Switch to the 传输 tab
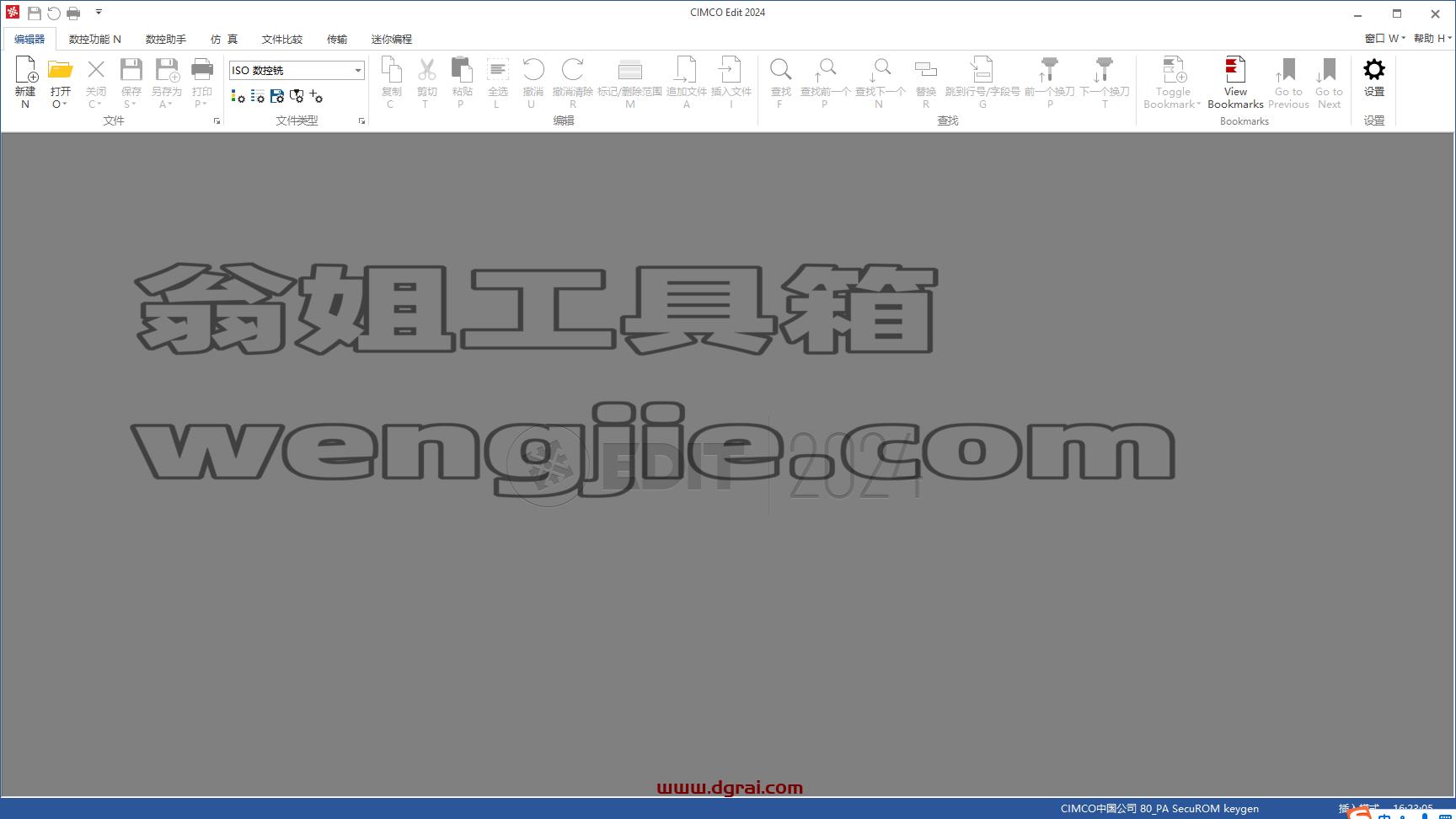 [336, 39]
